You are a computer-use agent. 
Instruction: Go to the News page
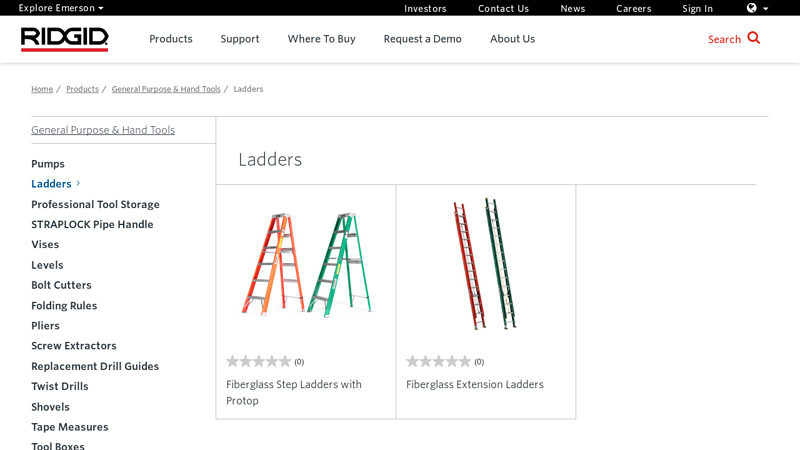coord(572,9)
